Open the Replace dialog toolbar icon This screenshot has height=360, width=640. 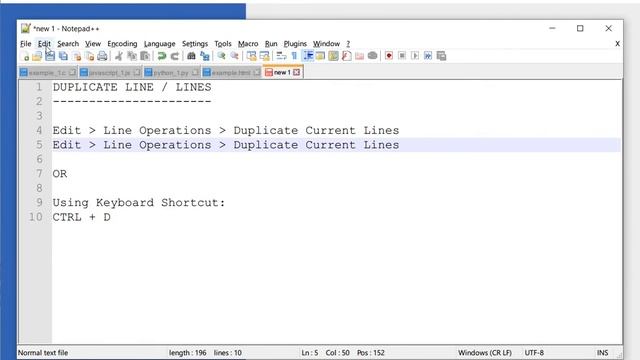click(204, 56)
